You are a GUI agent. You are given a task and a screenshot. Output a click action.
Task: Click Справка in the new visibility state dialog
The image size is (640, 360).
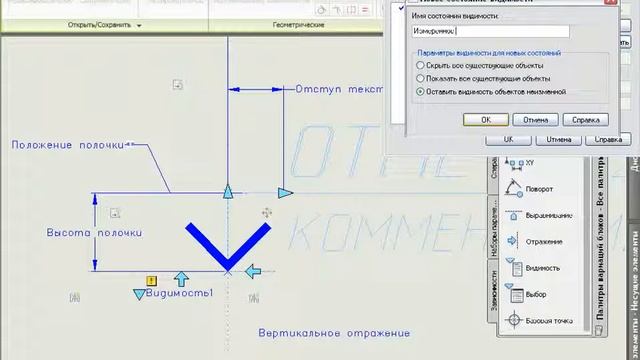[585, 120]
